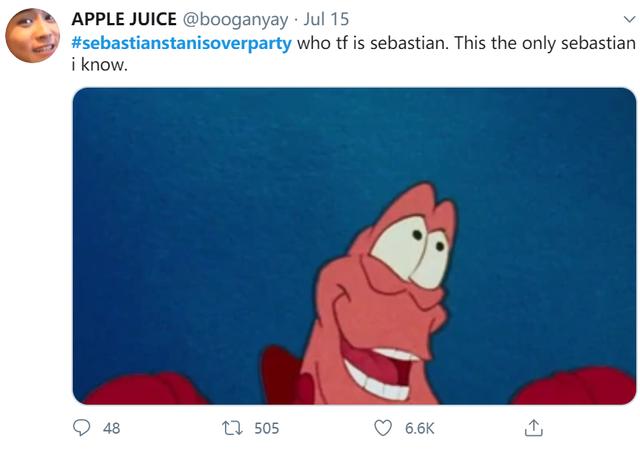
Task: Visit the @booganyay handle link
Action: [235, 20]
